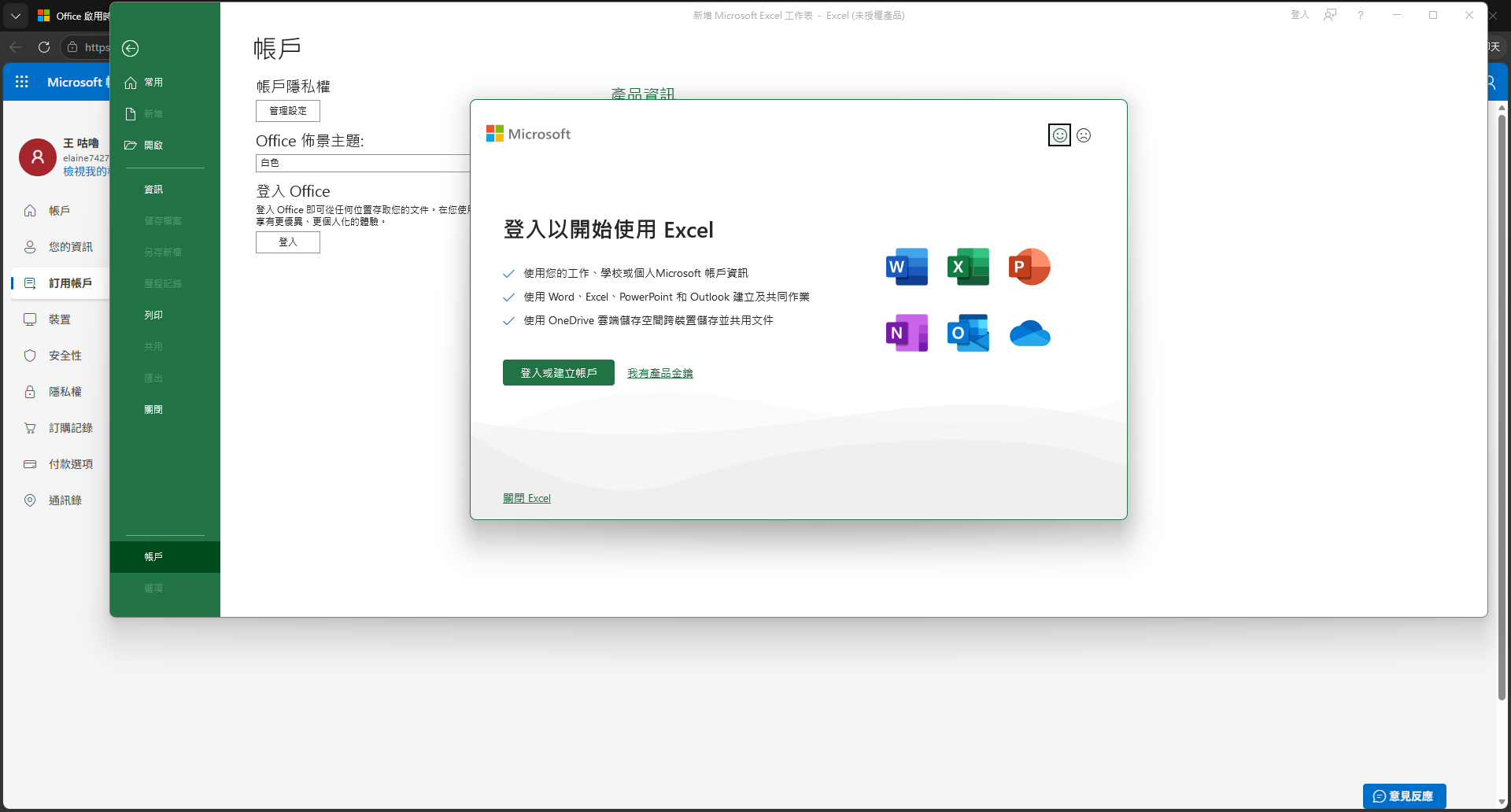The height and width of the screenshot is (812, 1511).
Task: Click the smiley face feedback icon
Action: 1060,135
